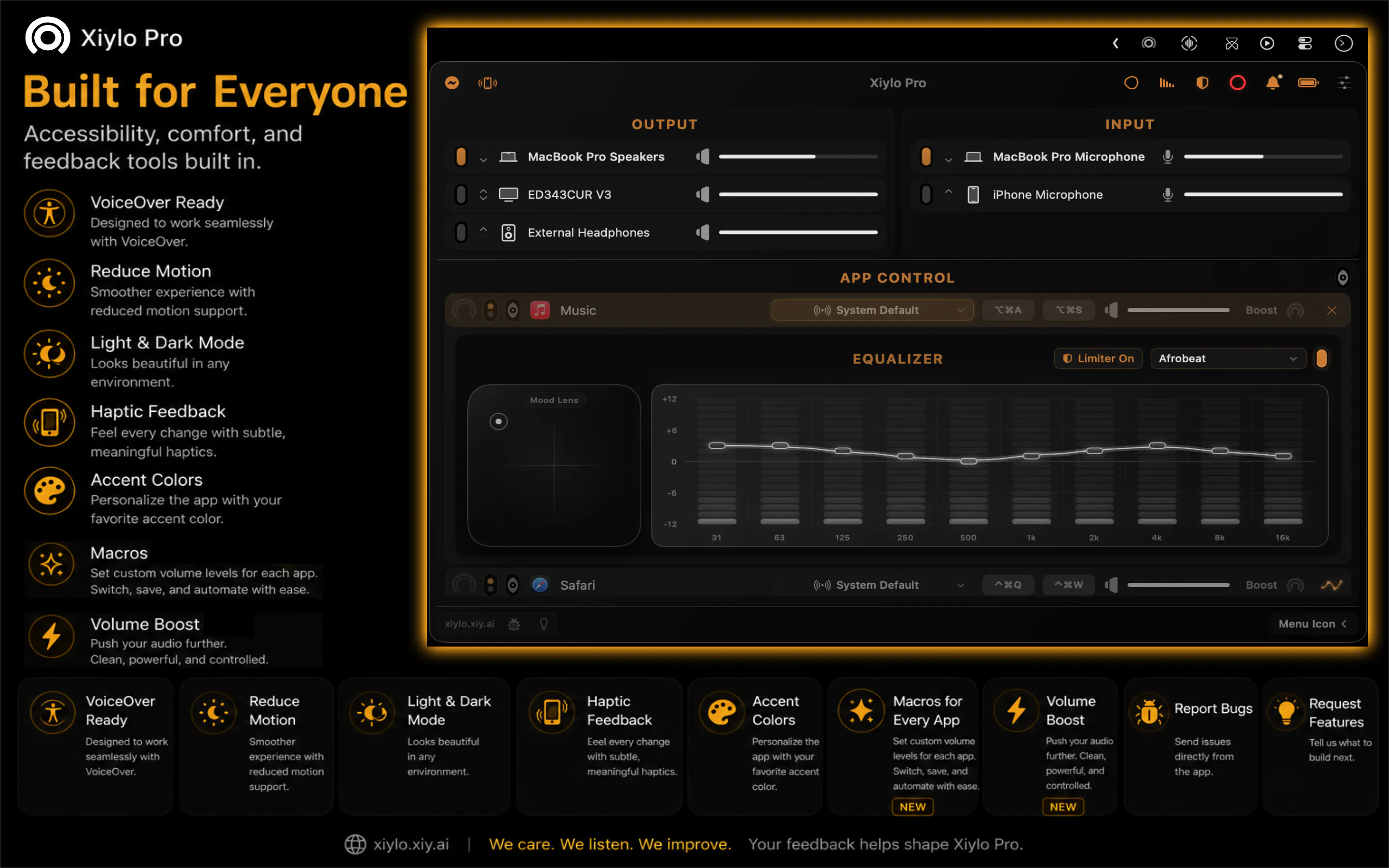Toggle MacBook Pro Speakers output pill
Image resolution: width=1389 pixels, height=868 pixels.
tap(460, 157)
